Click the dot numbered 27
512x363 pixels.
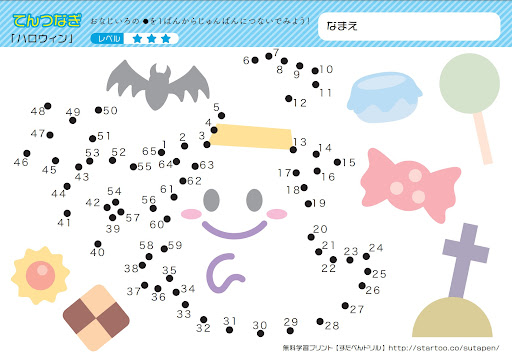(x=345, y=305)
